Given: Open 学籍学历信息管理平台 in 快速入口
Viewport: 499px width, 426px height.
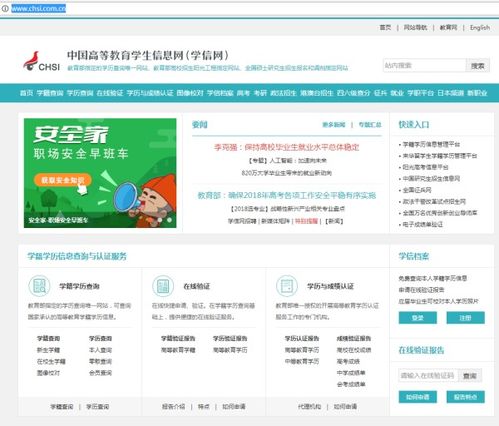Looking at the screenshot, I should pos(431,144).
